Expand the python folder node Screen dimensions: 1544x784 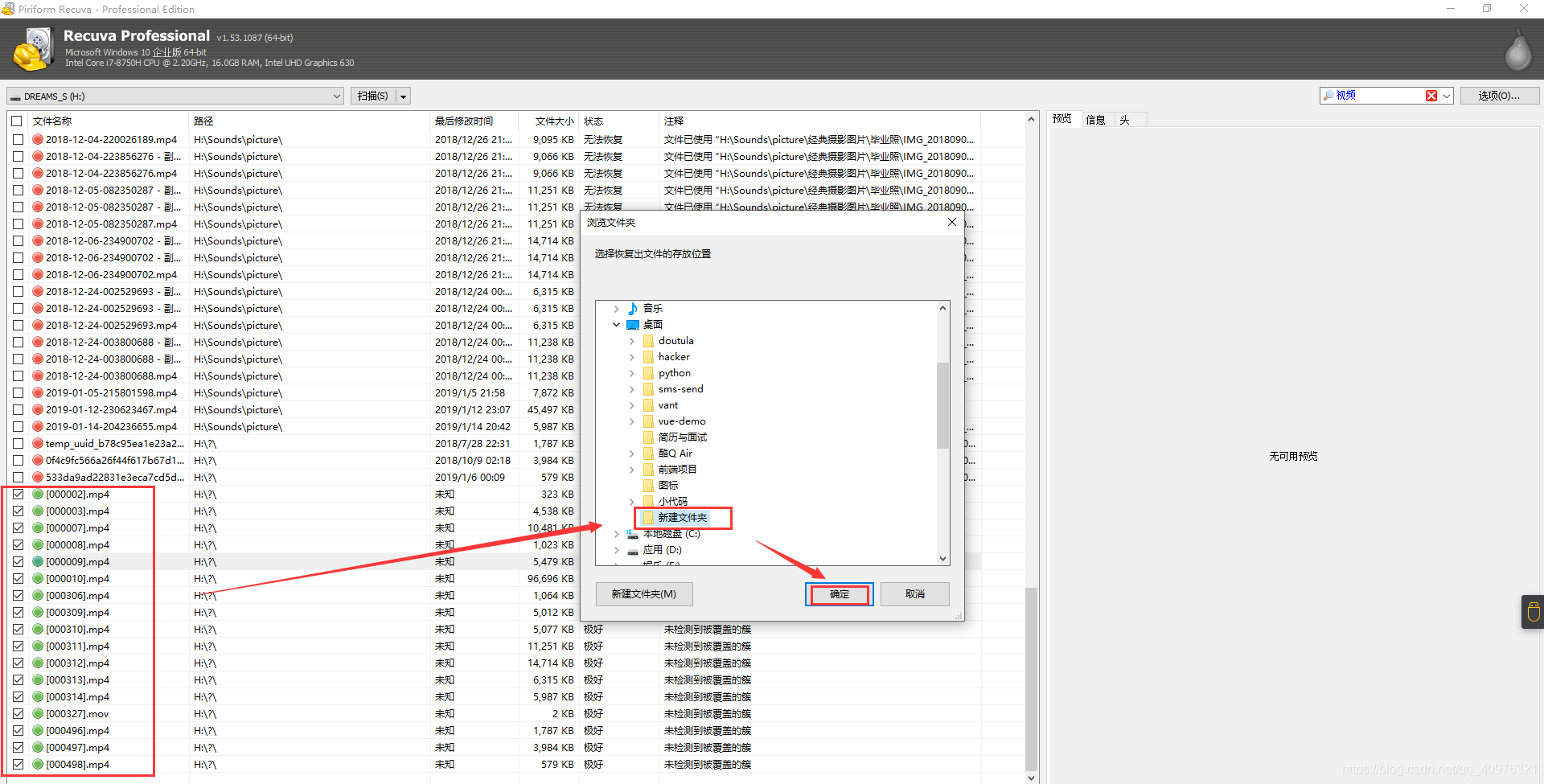[632, 373]
